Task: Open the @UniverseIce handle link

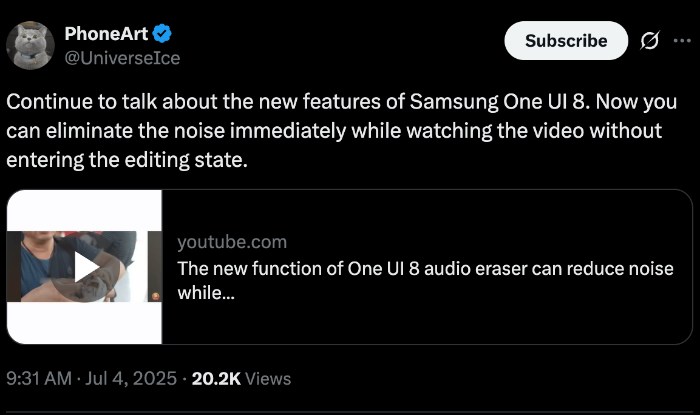Action: coord(122,58)
